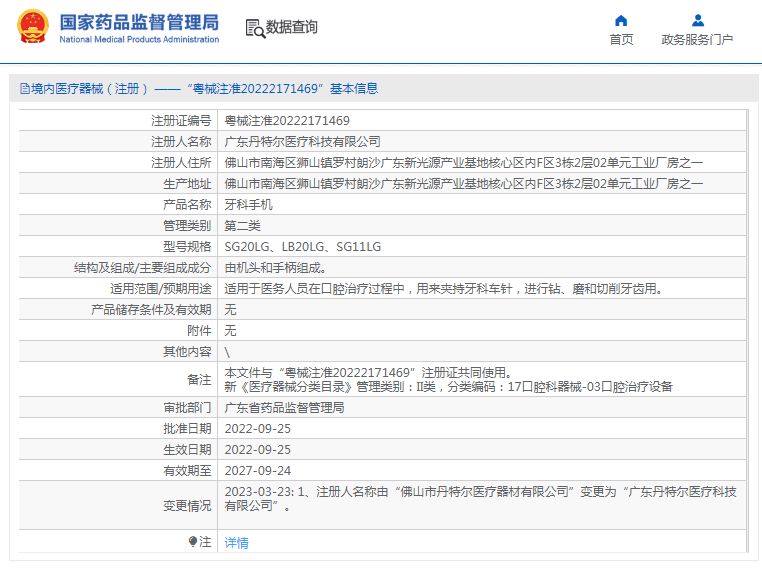Click the 生产地址 address value
The image size is (762, 569).
click(464, 183)
